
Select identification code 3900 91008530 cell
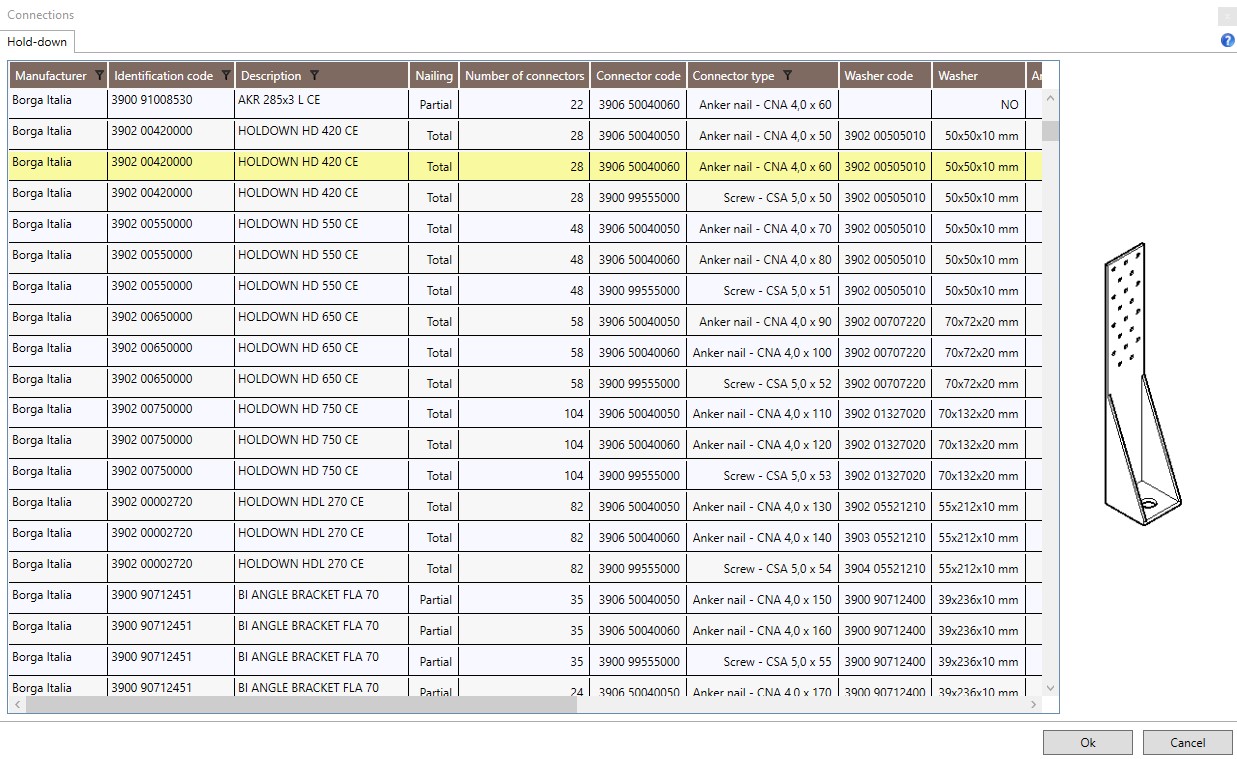click(171, 104)
